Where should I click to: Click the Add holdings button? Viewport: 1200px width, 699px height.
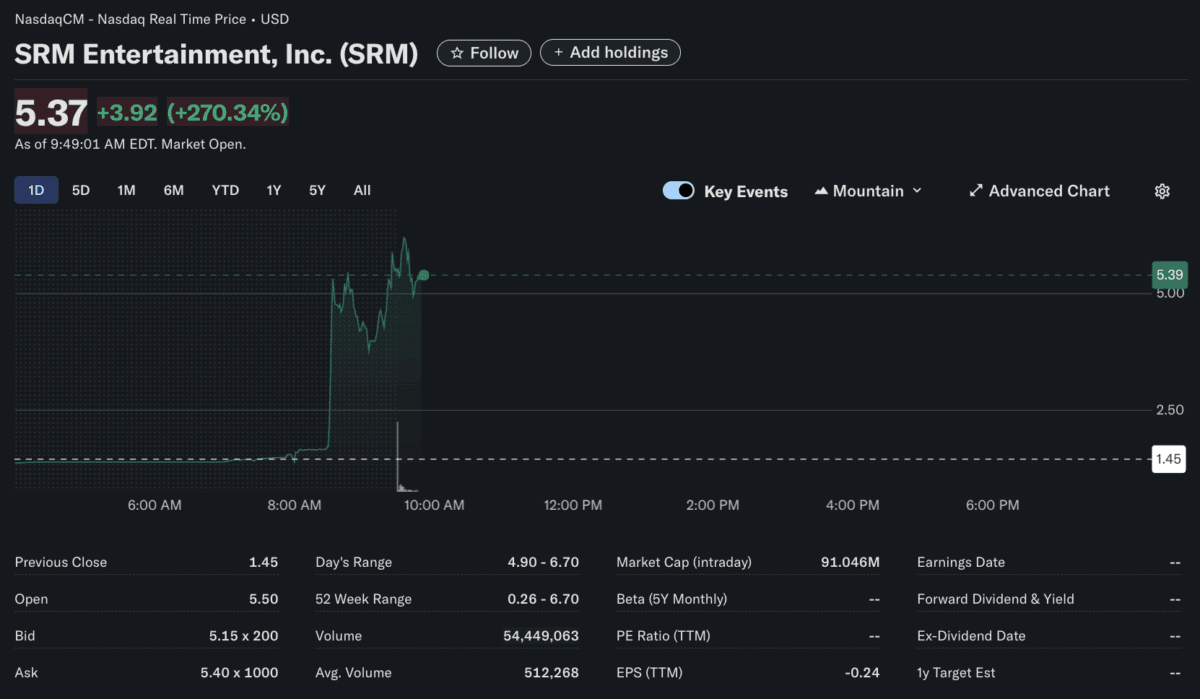point(610,52)
